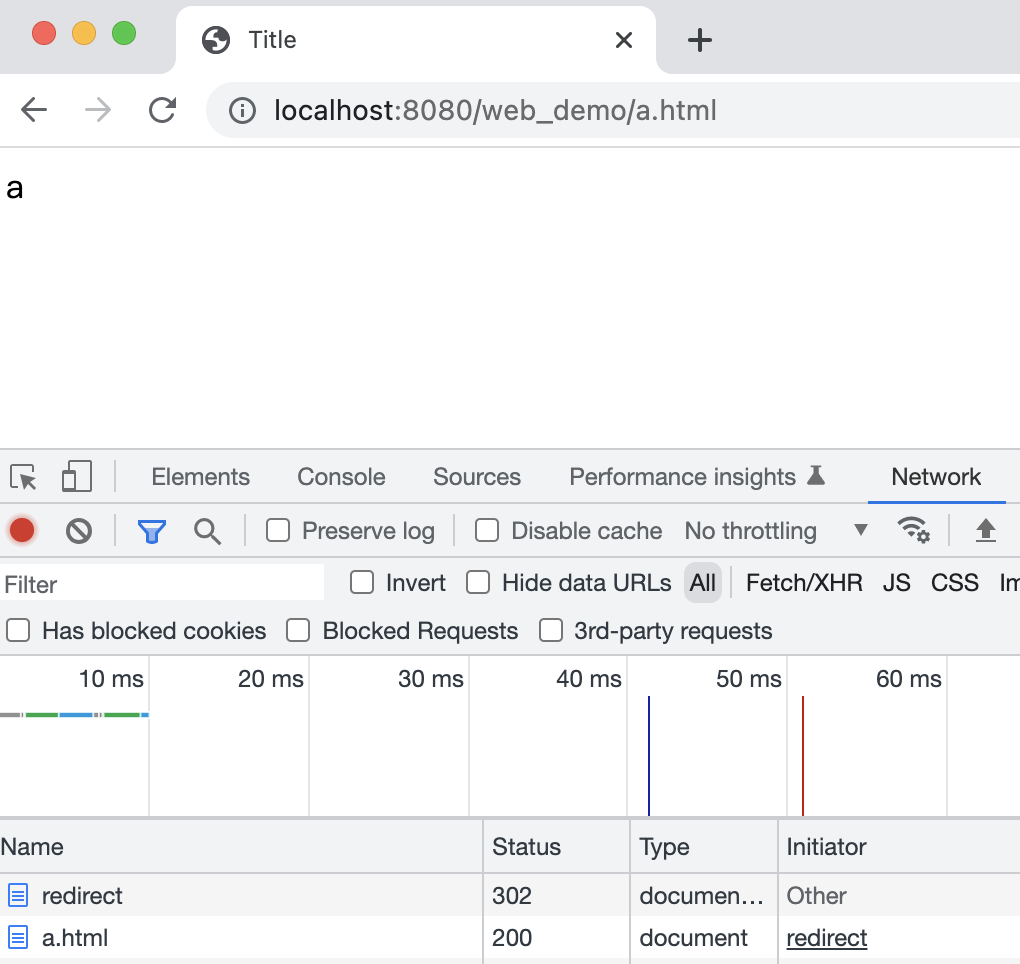The height and width of the screenshot is (964, 1020).
Task: Check the Disable cache option
Action: click(x=487, y=531)
